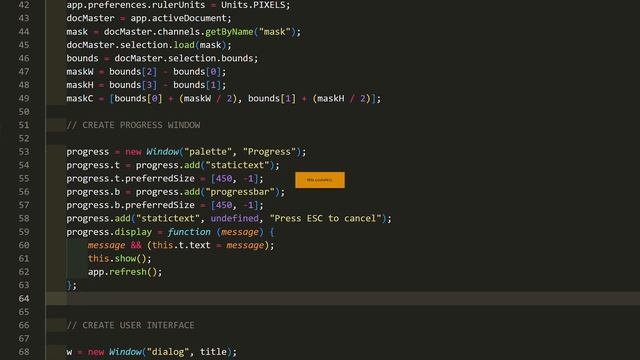Click the orange button next to line 55

tap(320, 180)
